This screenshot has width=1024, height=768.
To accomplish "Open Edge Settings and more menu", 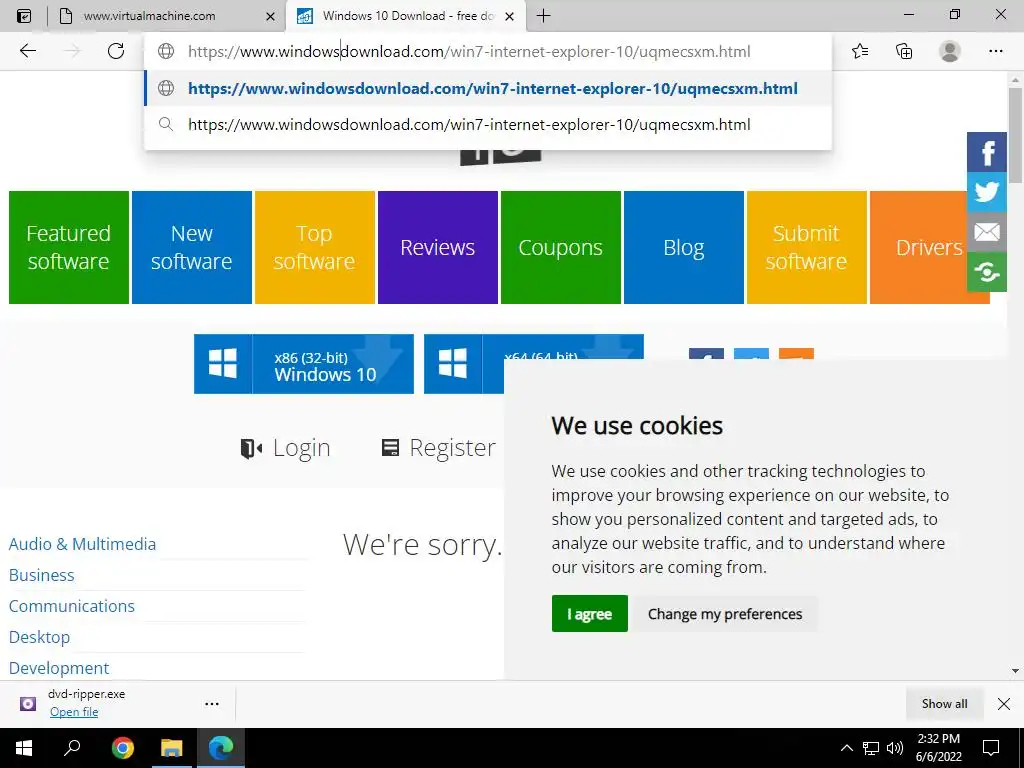I will pos(995,51).
